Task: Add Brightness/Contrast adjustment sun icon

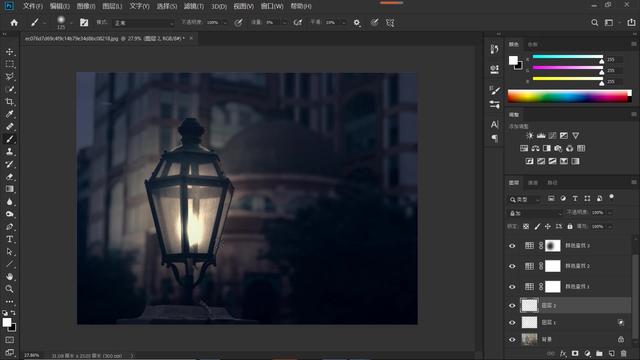Action: tap(530, 136)
